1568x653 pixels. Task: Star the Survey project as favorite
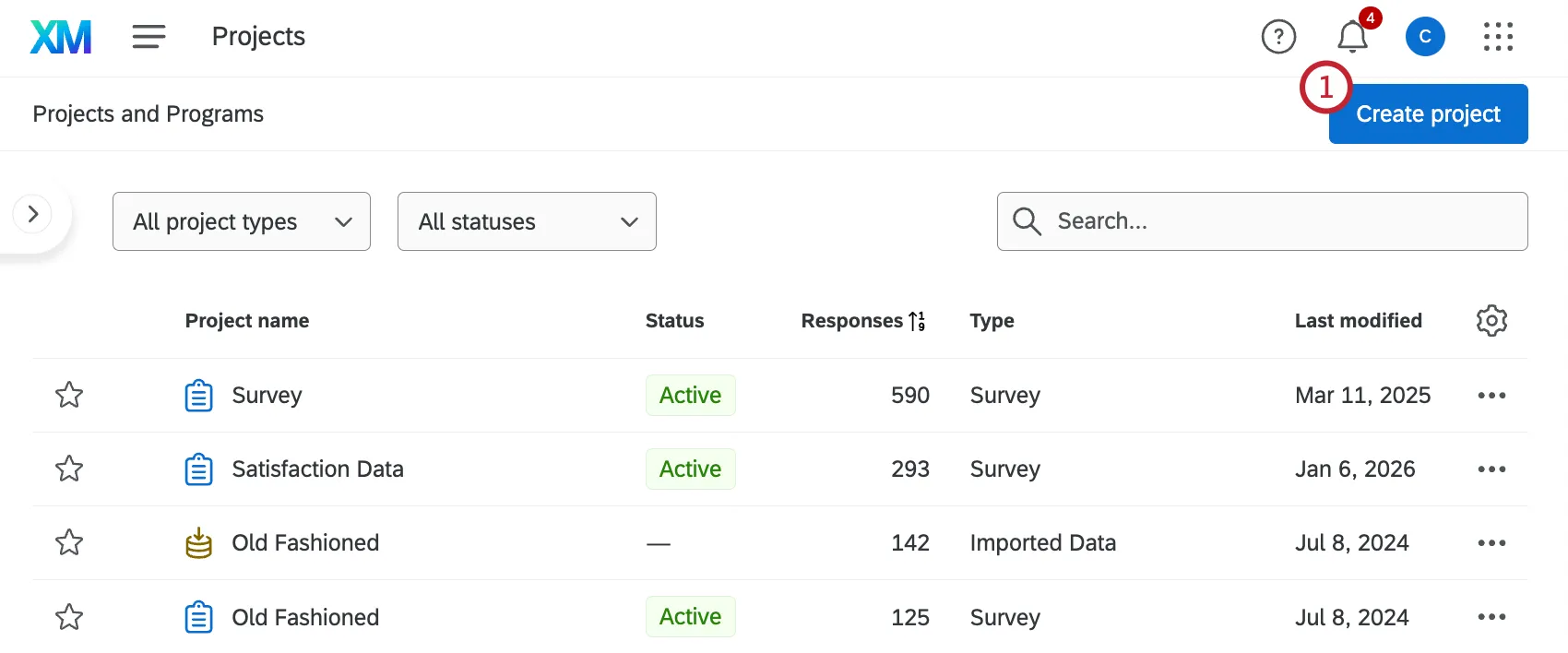69,396
